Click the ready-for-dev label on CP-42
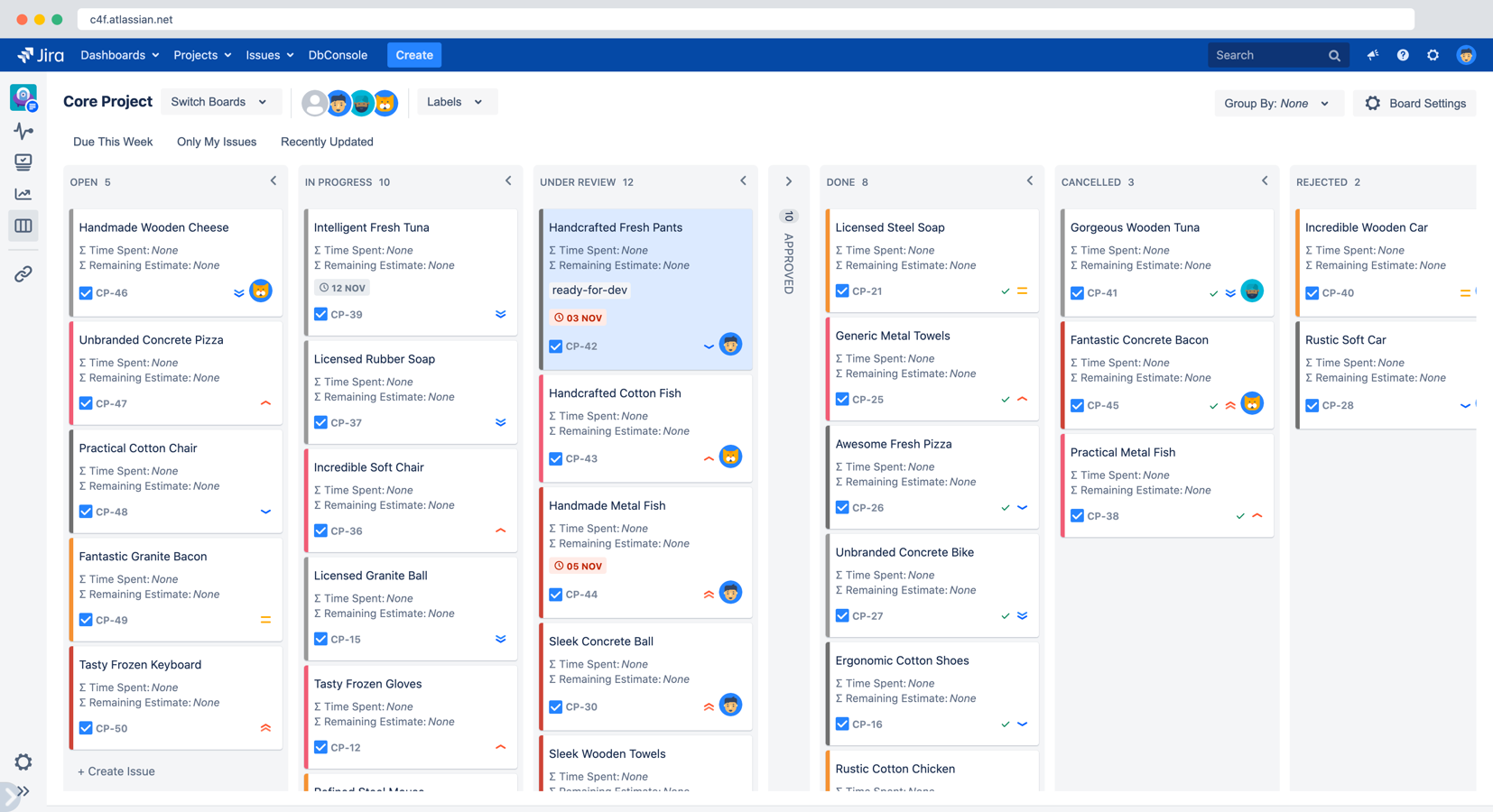Viewport: 1493px width, 812px height. point(589,290)
